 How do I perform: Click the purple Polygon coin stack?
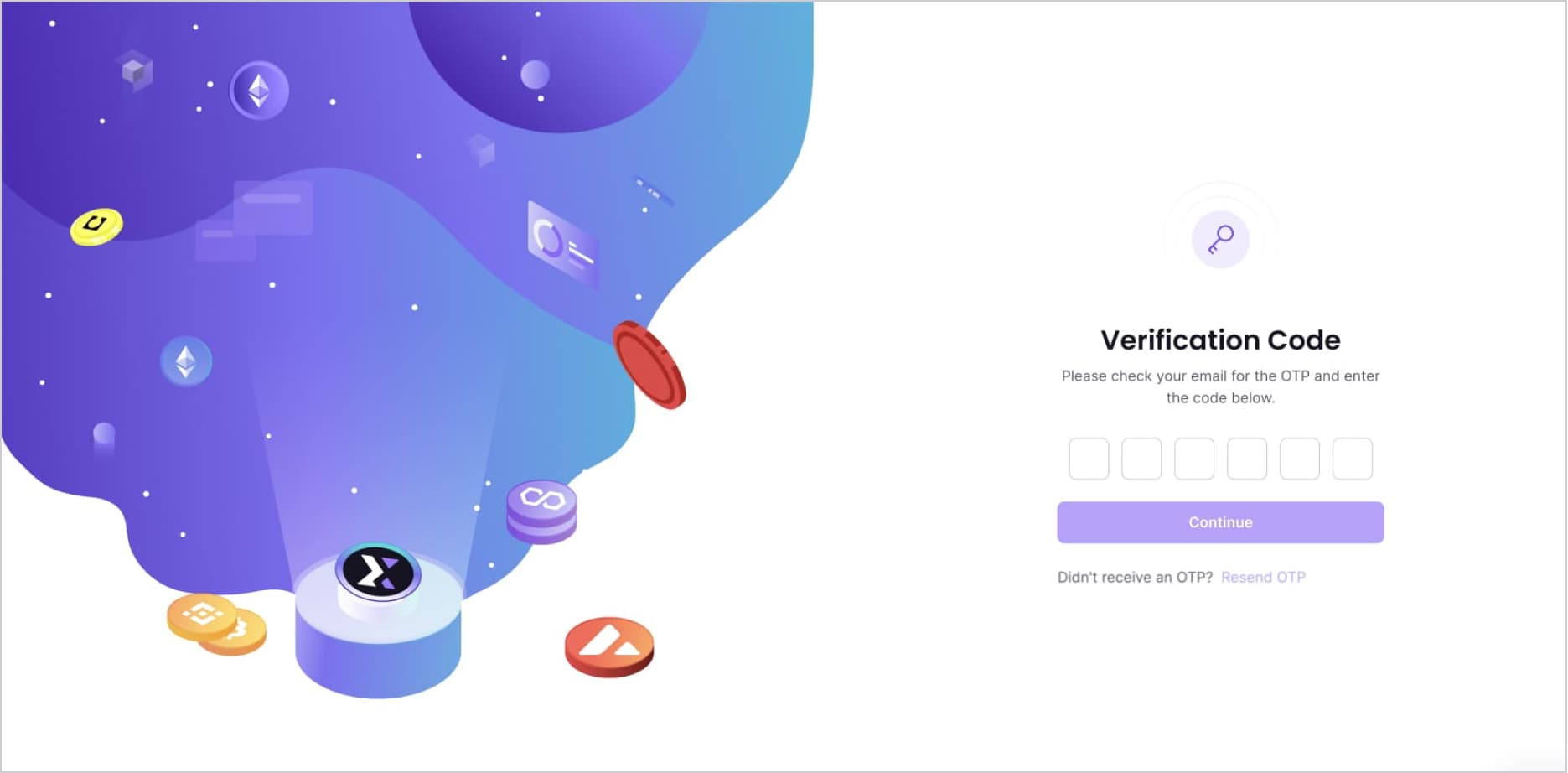click(x=541, y=511)
